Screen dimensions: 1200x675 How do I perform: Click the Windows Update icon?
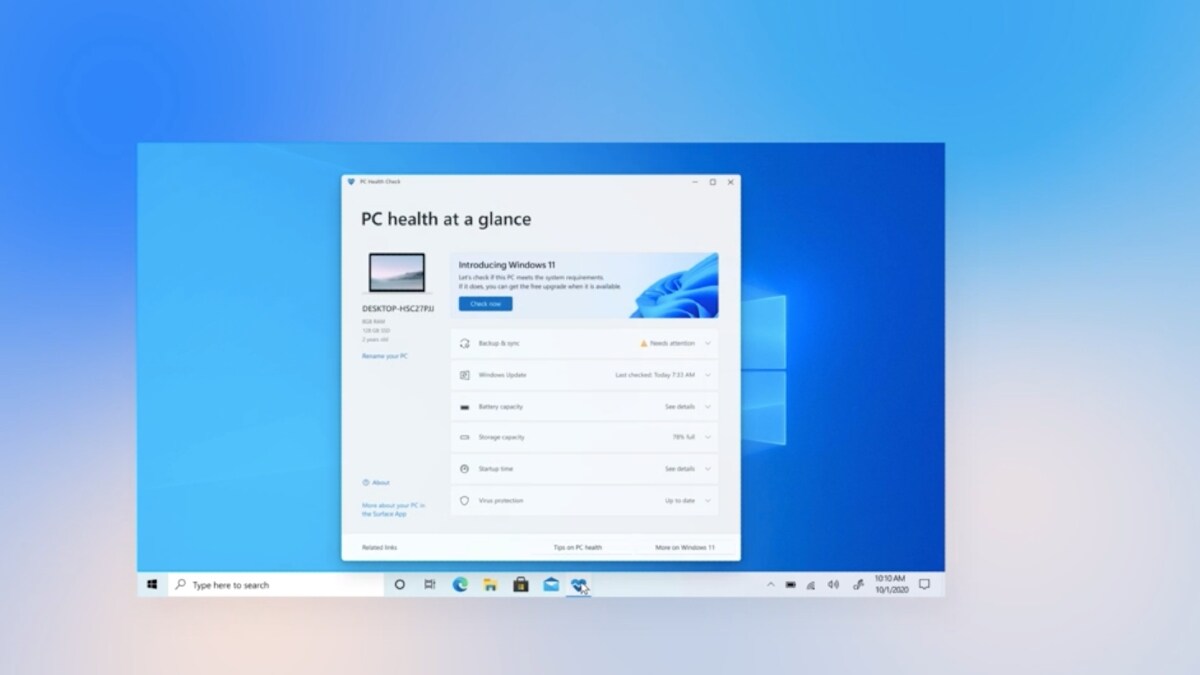tap(463, 375)
